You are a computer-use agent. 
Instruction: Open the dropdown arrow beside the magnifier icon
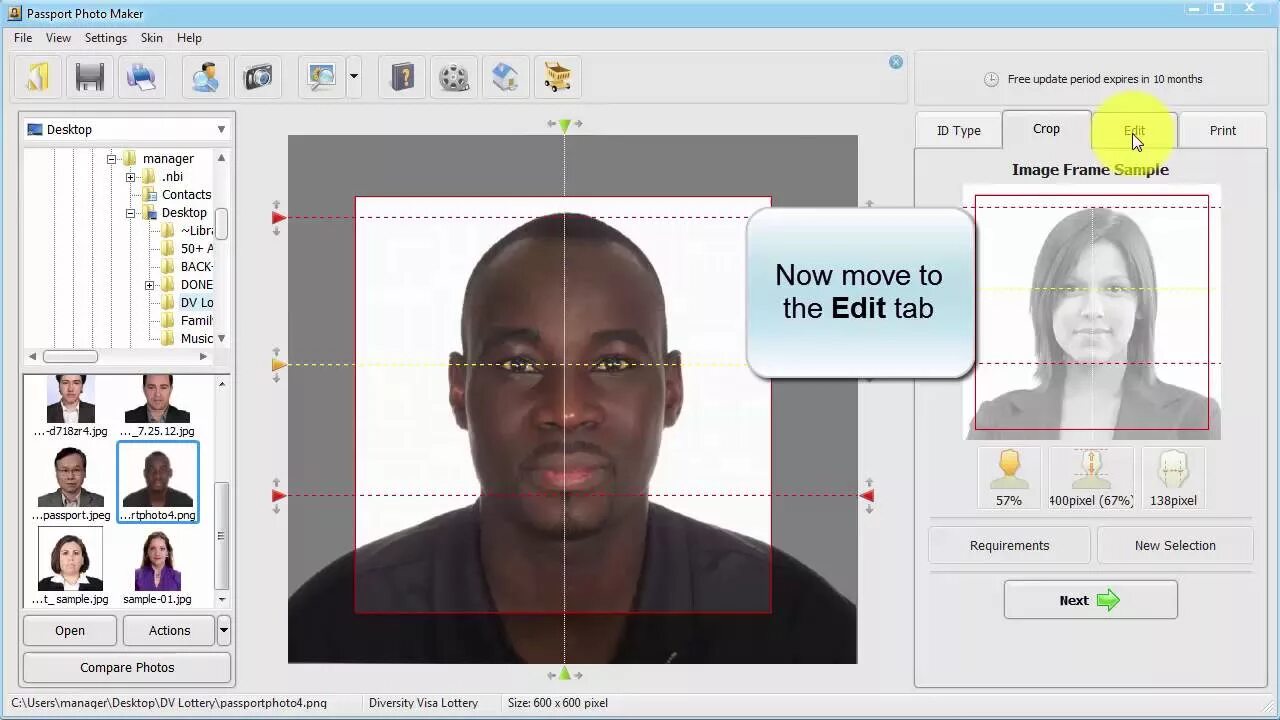click(x=354, y=77)
